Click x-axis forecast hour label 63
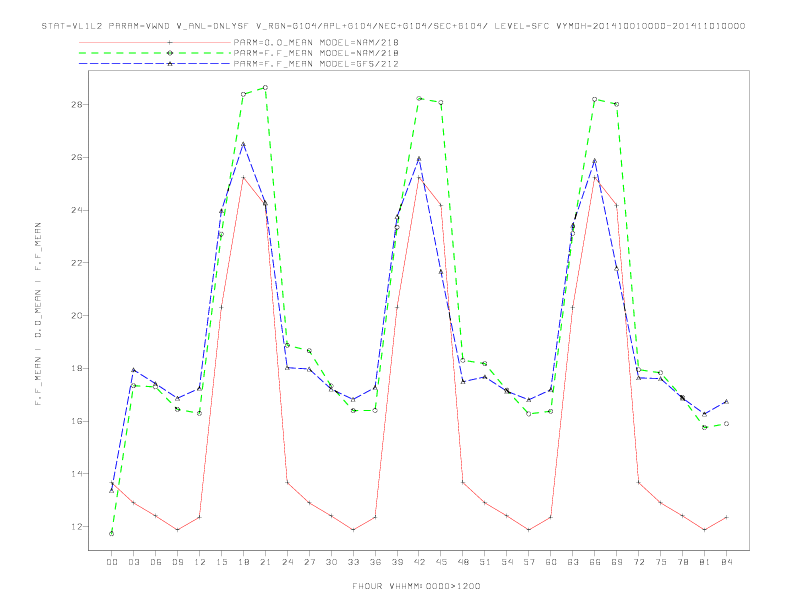 (x=573, y=562)
